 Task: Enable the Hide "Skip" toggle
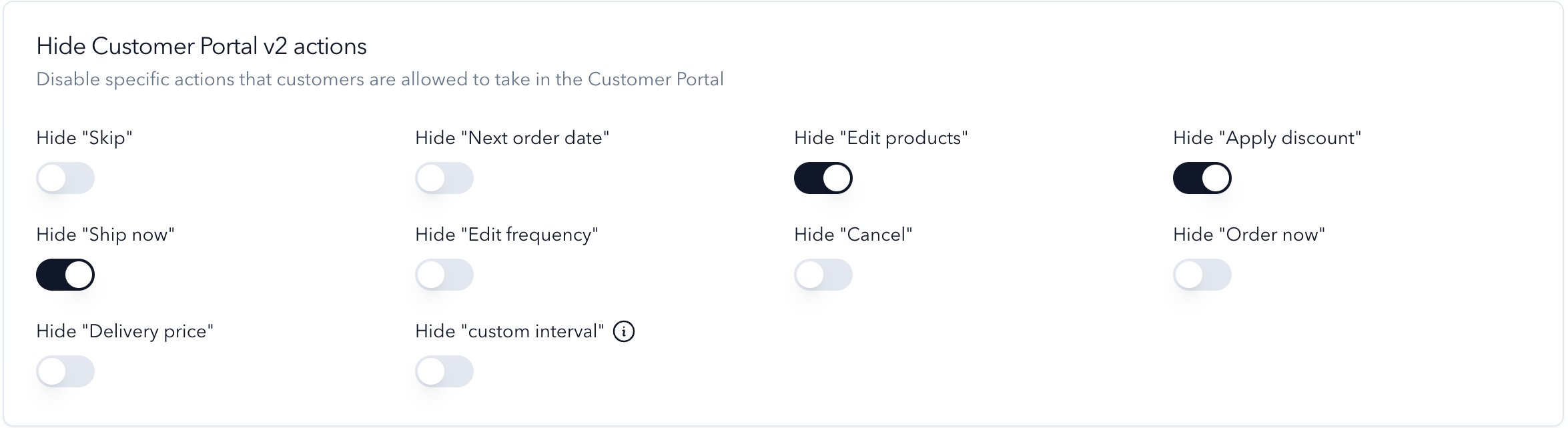click(65, 178)
